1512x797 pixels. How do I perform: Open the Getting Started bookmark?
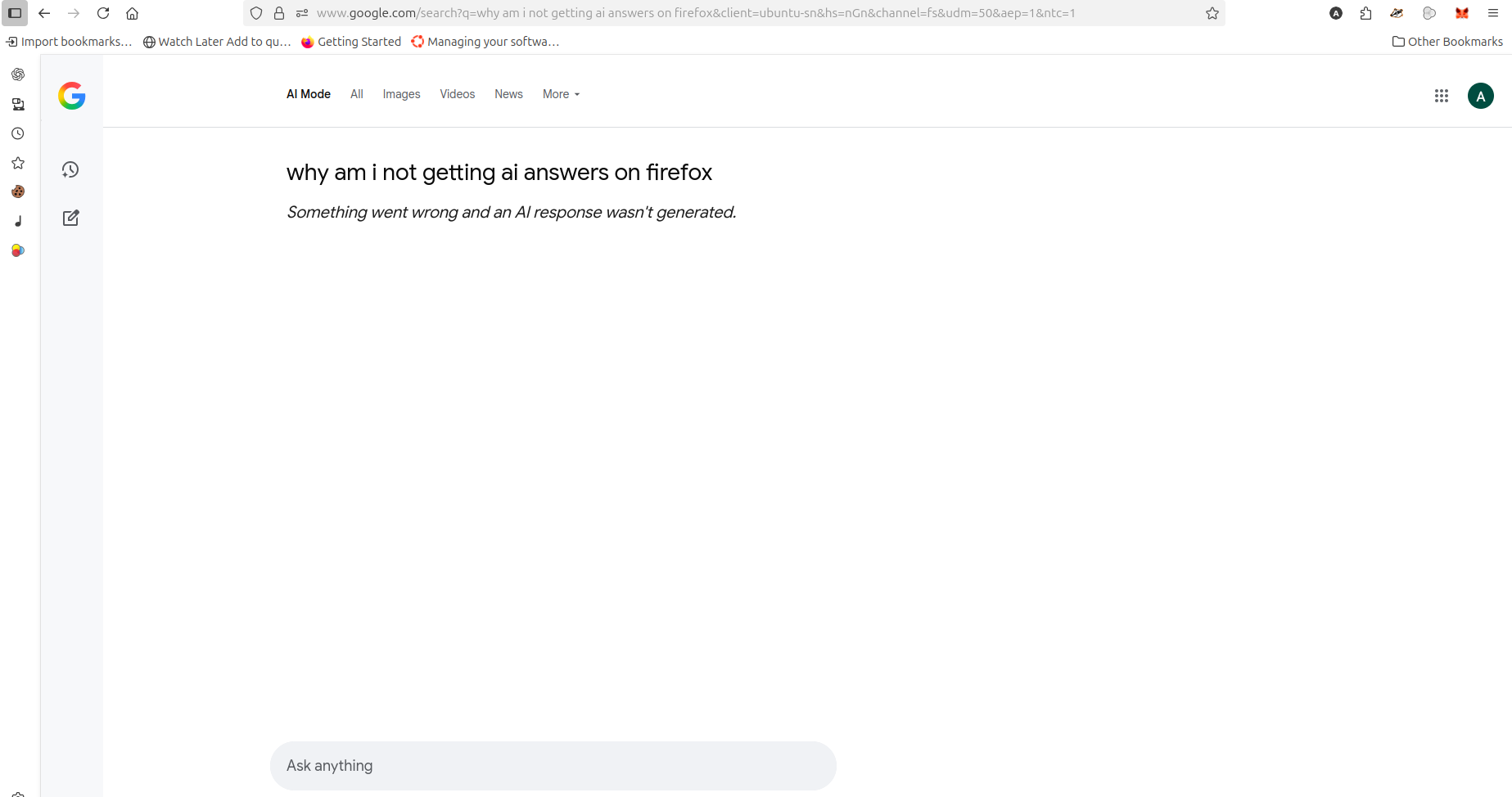pos(351,42)
